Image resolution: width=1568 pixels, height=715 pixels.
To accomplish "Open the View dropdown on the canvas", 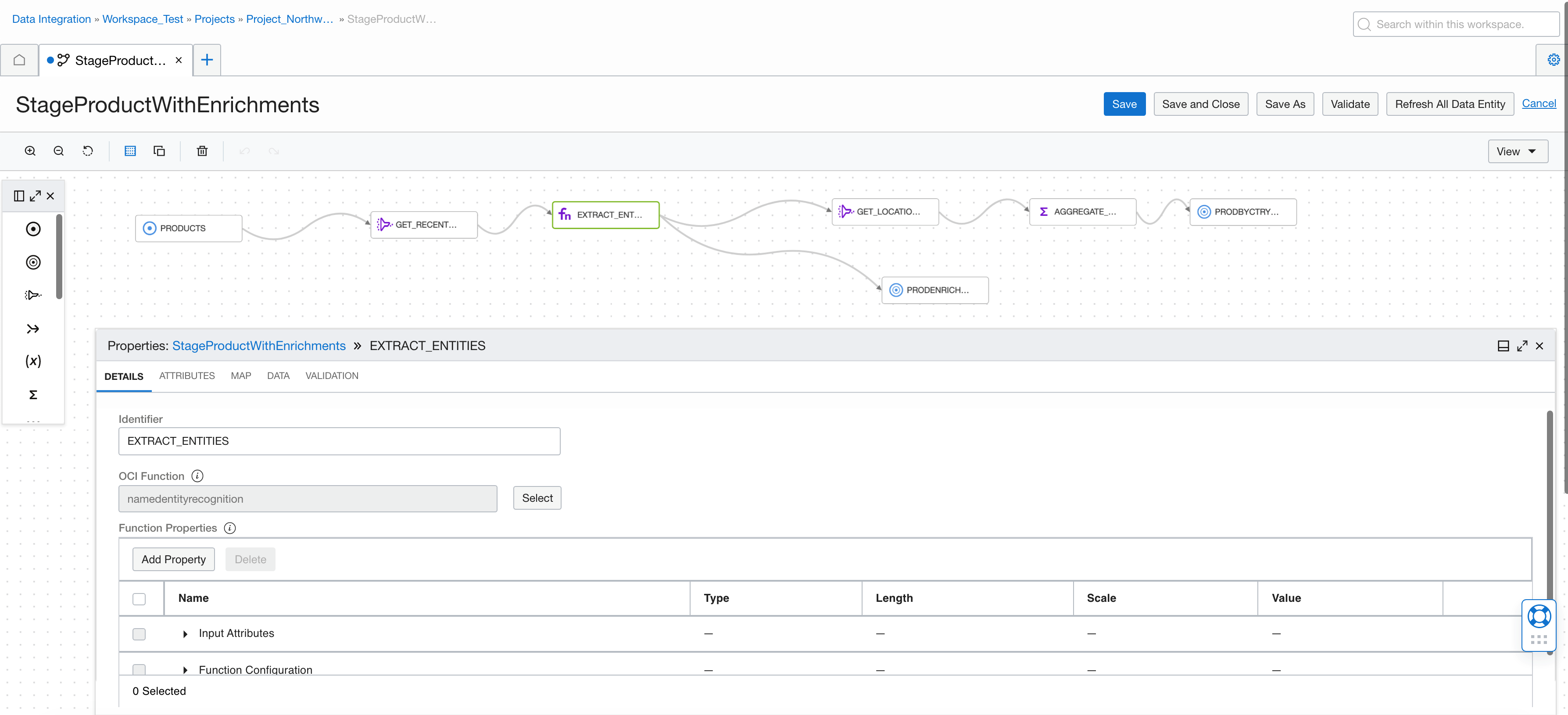I will pyautogui.click(x=1518, y=151).
